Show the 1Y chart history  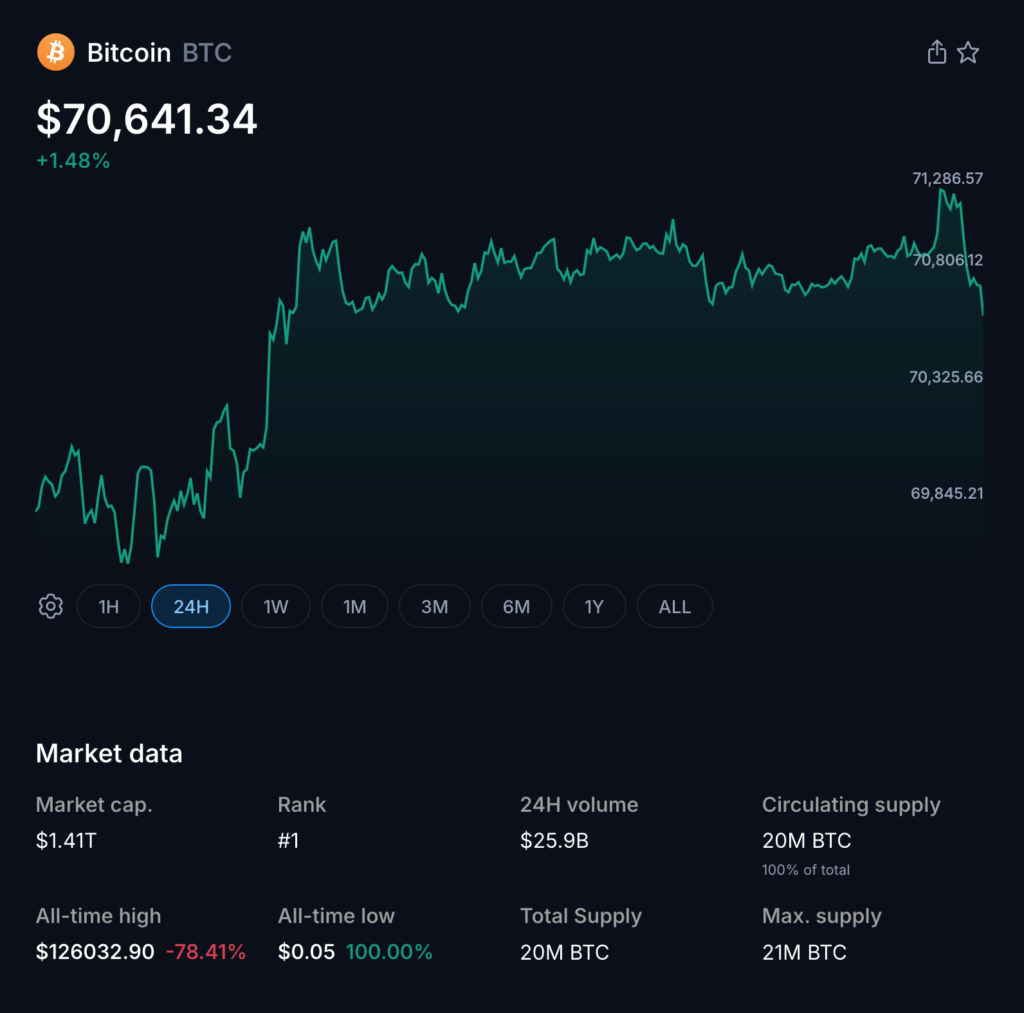click(594, 606)
